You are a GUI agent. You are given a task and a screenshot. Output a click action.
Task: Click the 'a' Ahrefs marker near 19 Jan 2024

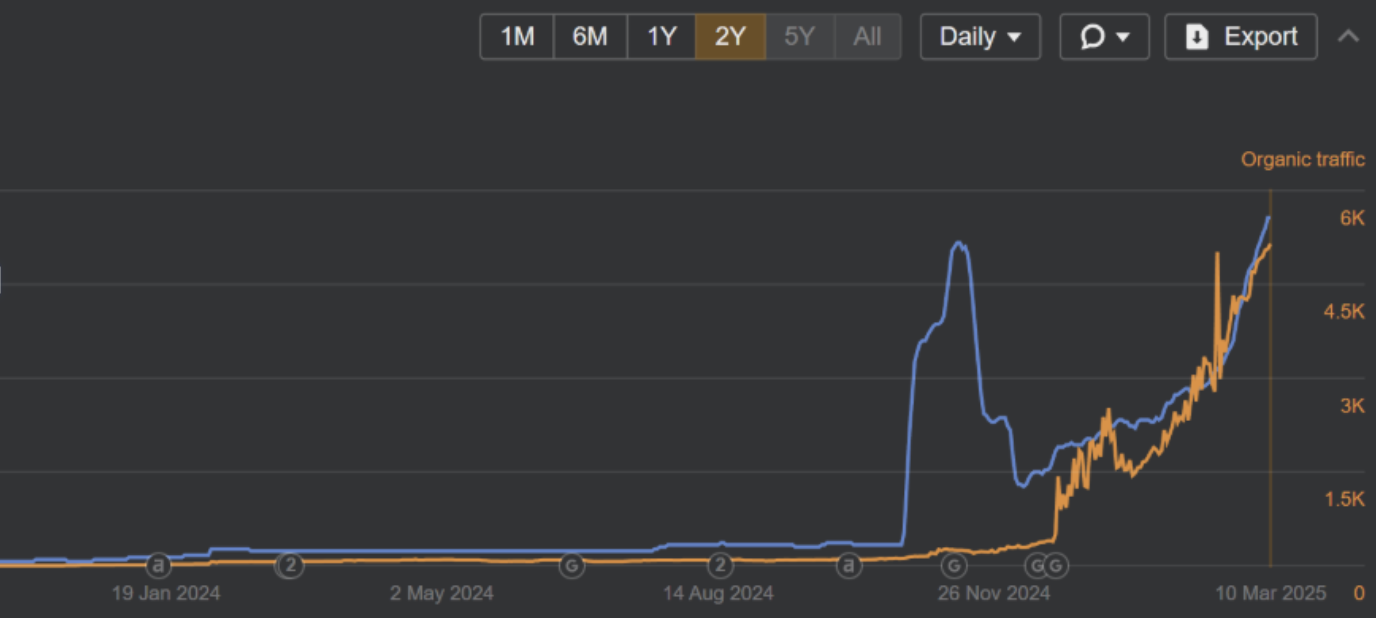(x=156, y=565)
